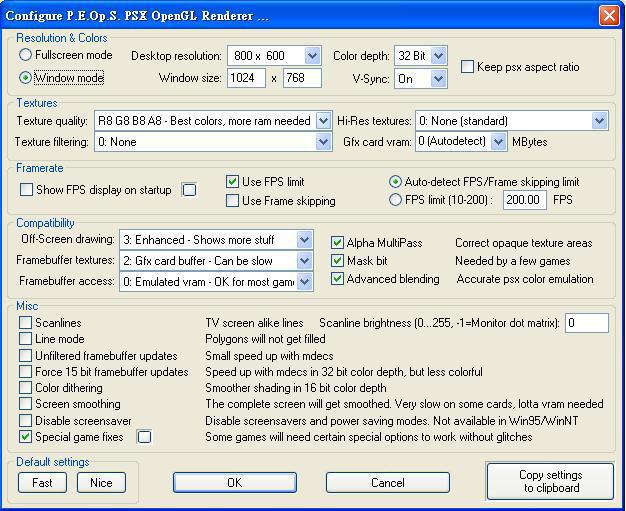The image size is (626, 511).
Task: Enable Line mode checkbox
Action: pos(25,339)
